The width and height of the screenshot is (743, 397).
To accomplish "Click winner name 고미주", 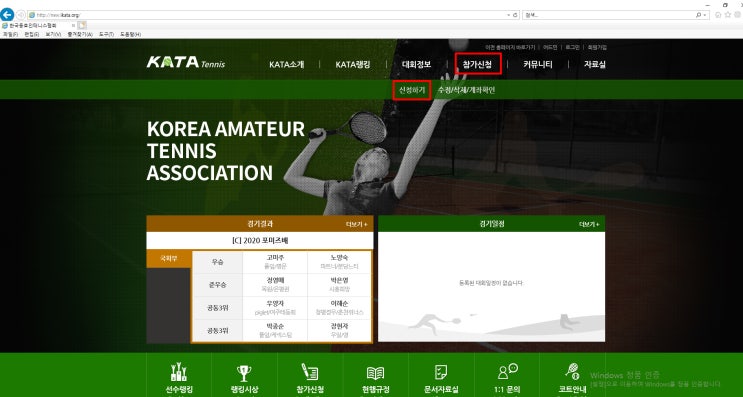I will tap(275, 258).
